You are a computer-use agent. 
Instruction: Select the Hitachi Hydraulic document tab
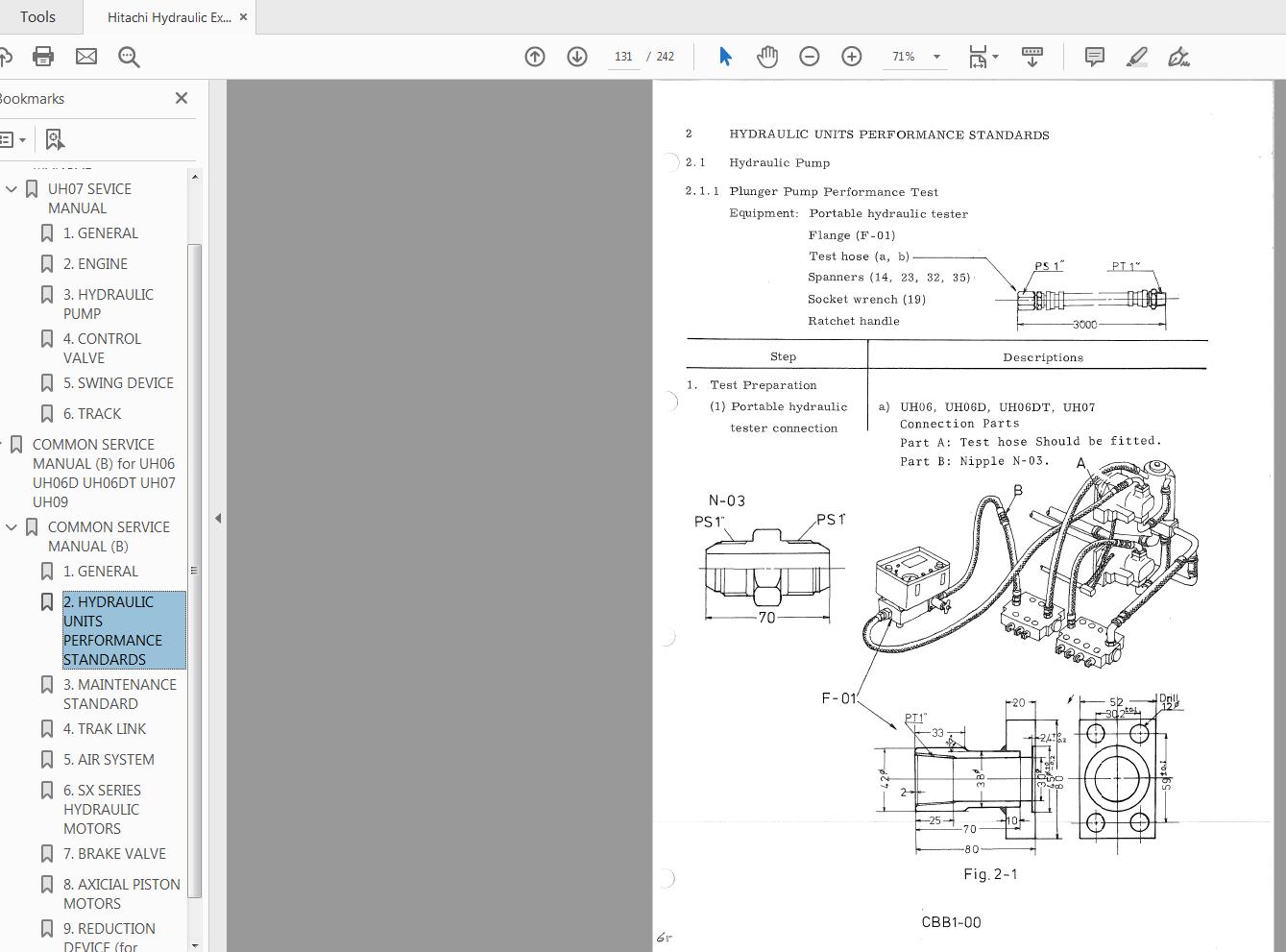click(x=168, y=17)
